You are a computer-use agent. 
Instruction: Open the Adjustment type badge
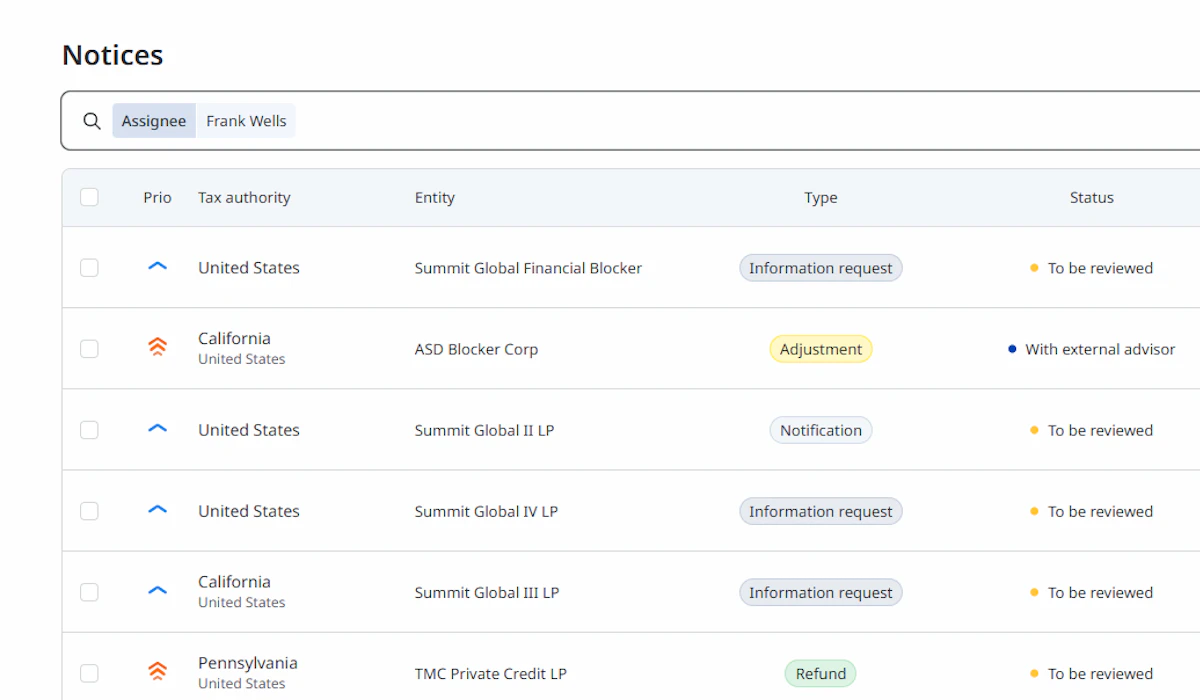click(820, 349)
